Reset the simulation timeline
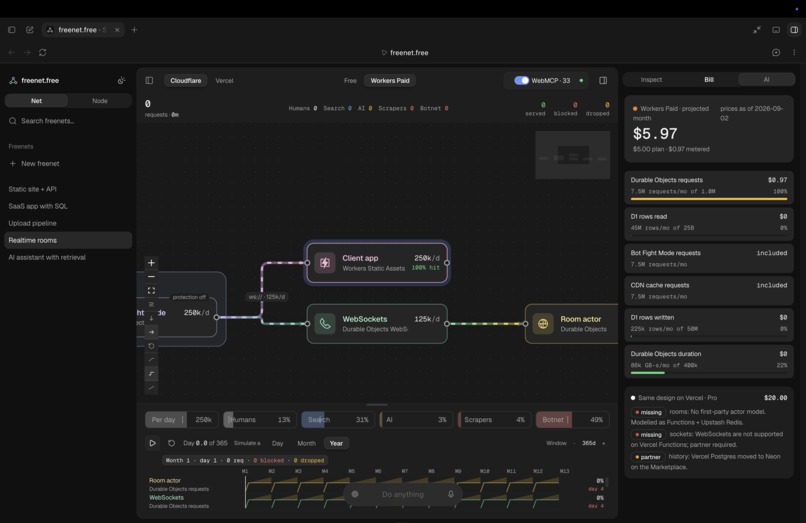The width and height of the screenshot is (806, 523). pyautogui.click(x=171, y=443)
